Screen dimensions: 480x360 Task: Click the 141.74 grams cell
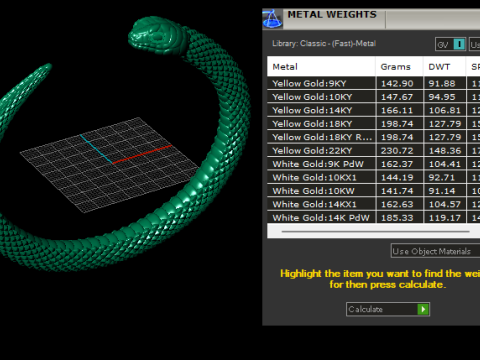[x=400, y=191]
